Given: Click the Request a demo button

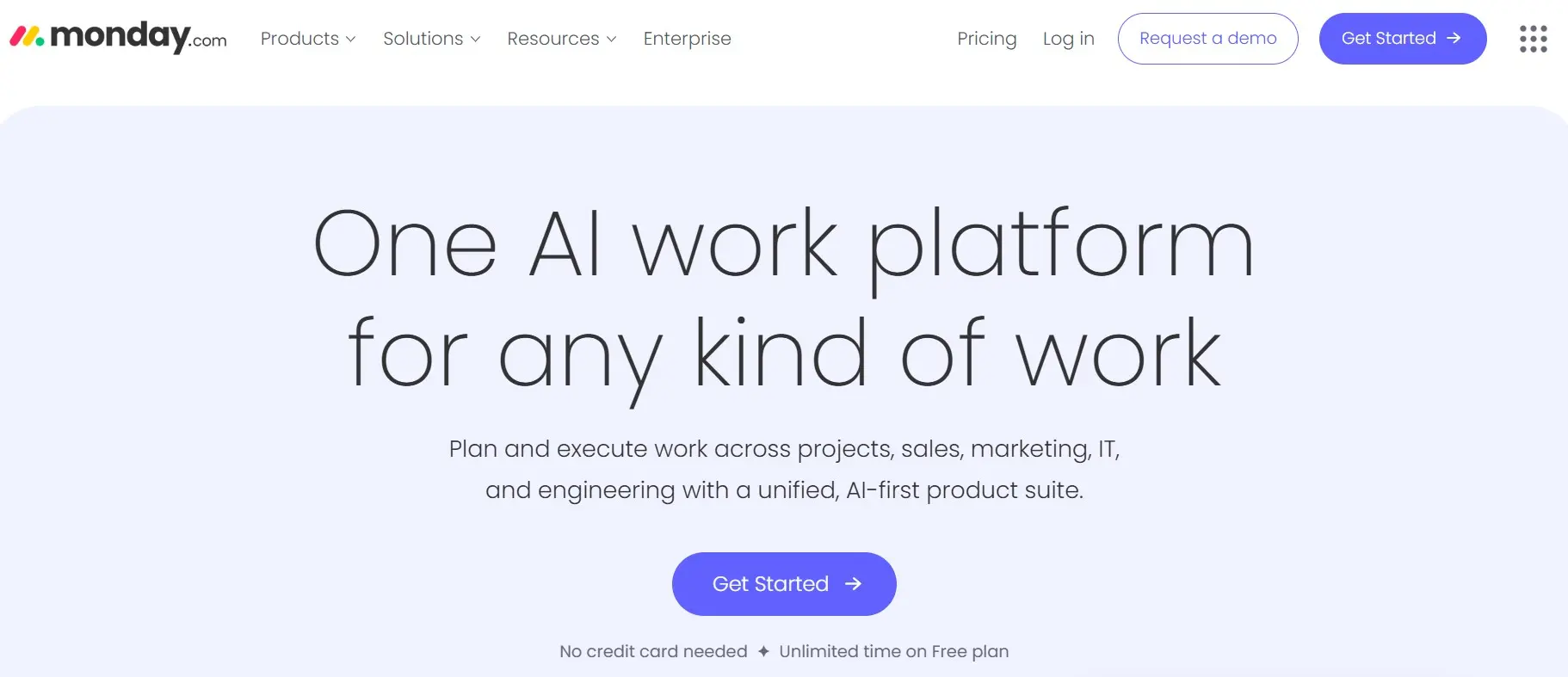Looking at the screenshot, I should pyautogui.click(x=1207, y=39).
